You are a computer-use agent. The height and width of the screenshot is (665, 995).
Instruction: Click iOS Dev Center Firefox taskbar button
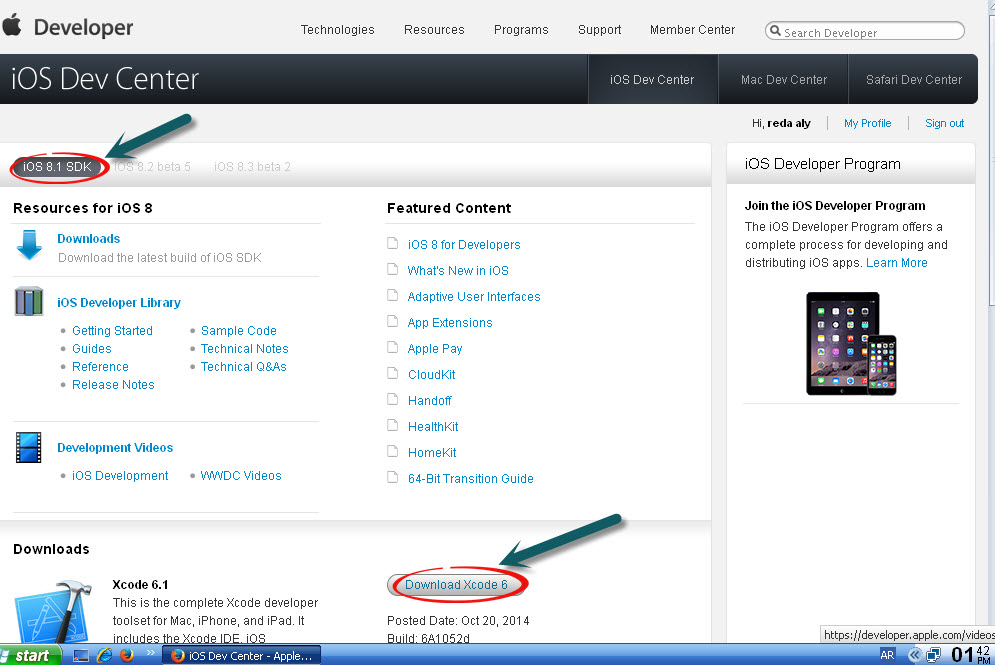tap(242, 655)
